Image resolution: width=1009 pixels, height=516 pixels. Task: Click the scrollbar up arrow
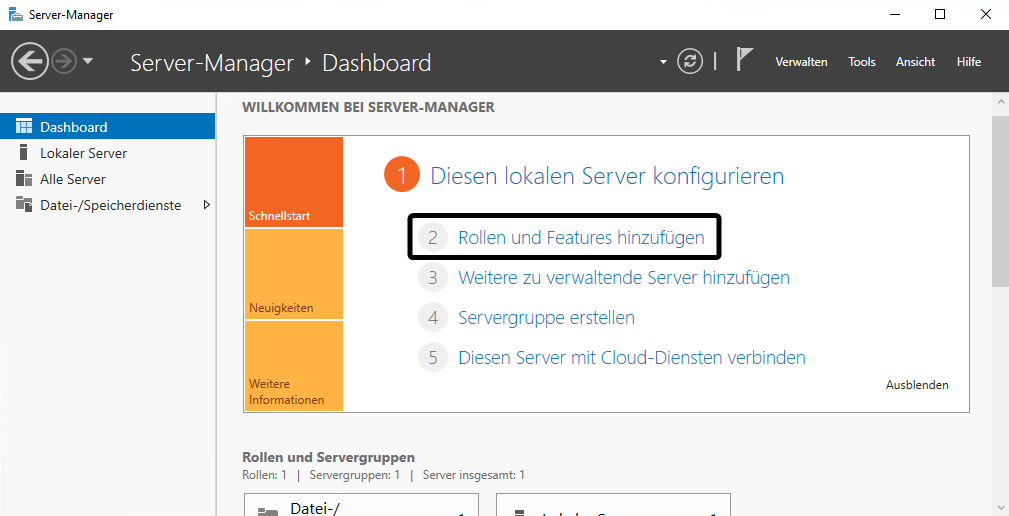pos(1000,102)
